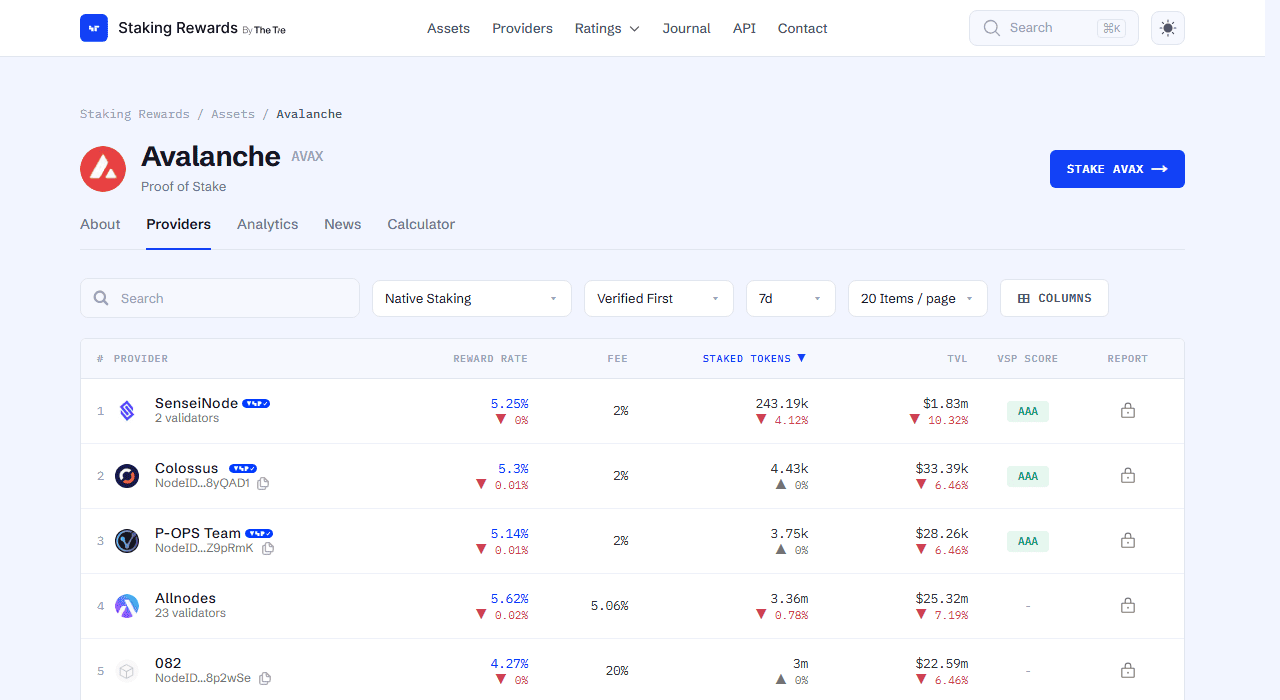This screenshot has height=700, width=1280.
Task: Open the Verified First sort dropdown
Action: (x=659, y=298)
